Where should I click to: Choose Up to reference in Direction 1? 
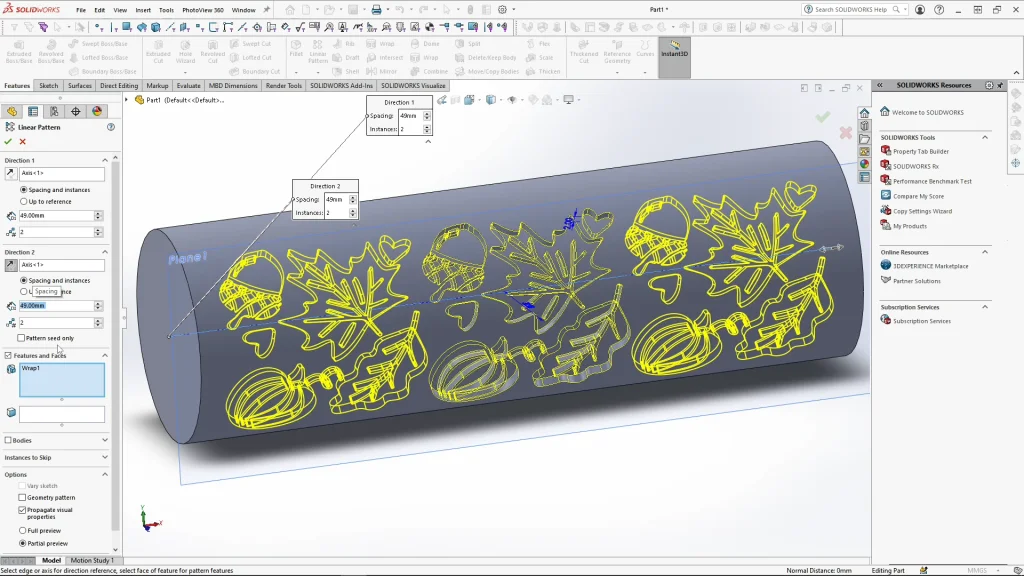pyautogui.click(x=23, y=202)
